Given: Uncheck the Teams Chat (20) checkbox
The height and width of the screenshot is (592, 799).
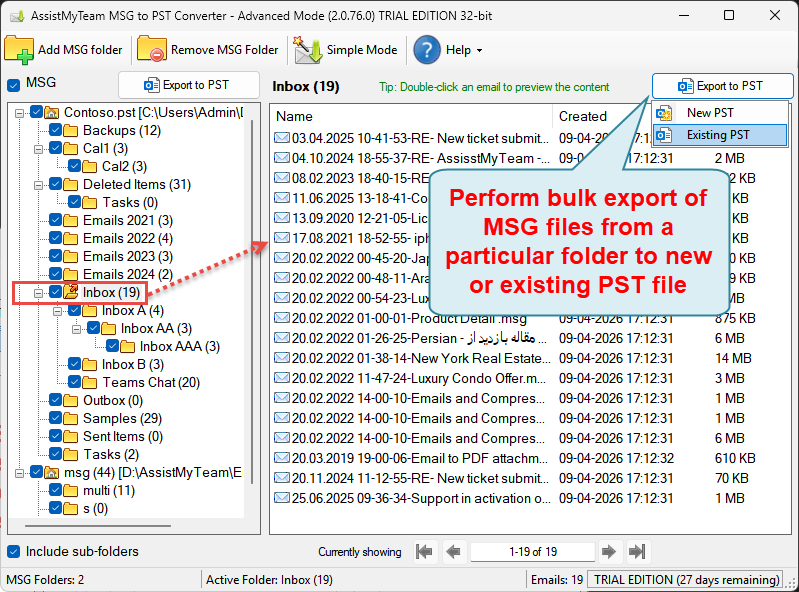Looking at the screenshot, I should coord(74,382).
